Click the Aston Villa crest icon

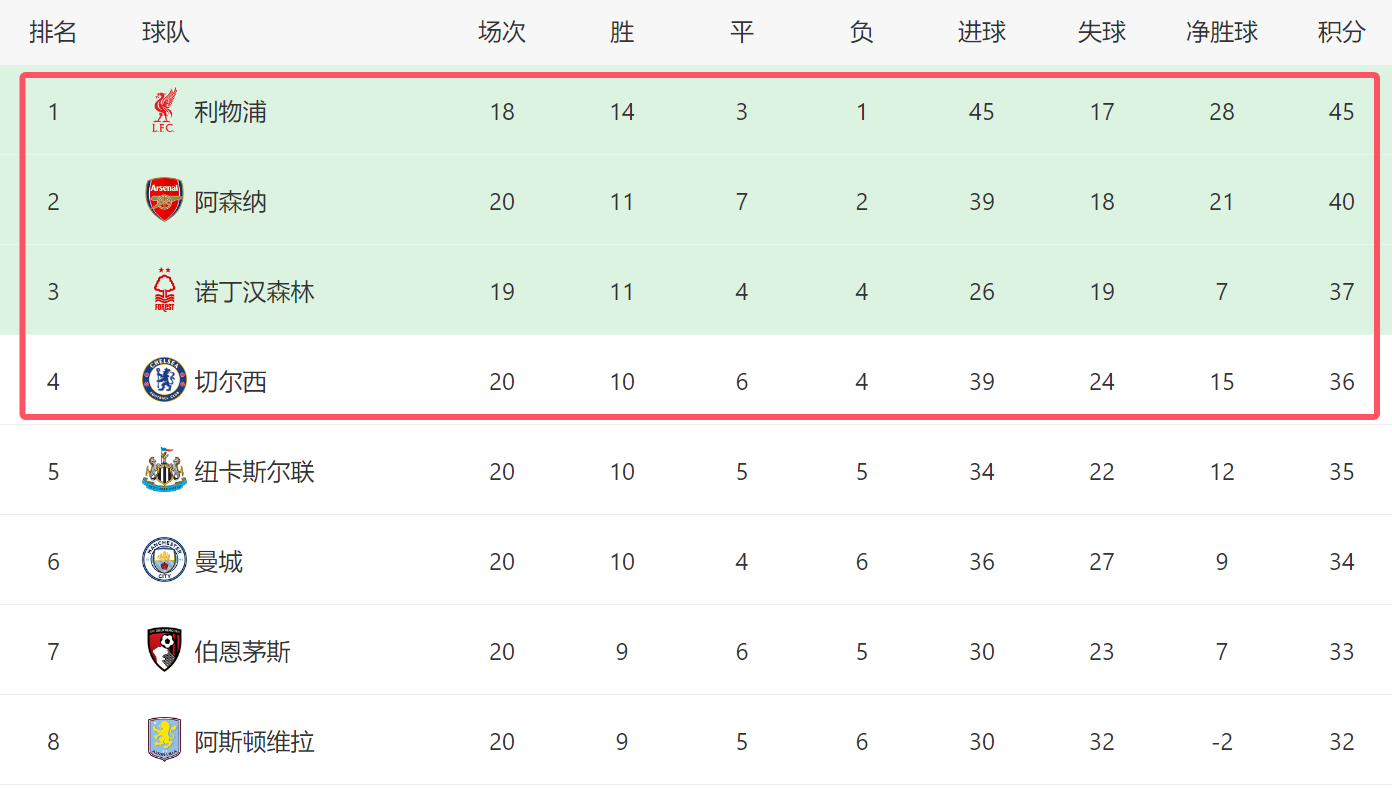click(164, 740)
